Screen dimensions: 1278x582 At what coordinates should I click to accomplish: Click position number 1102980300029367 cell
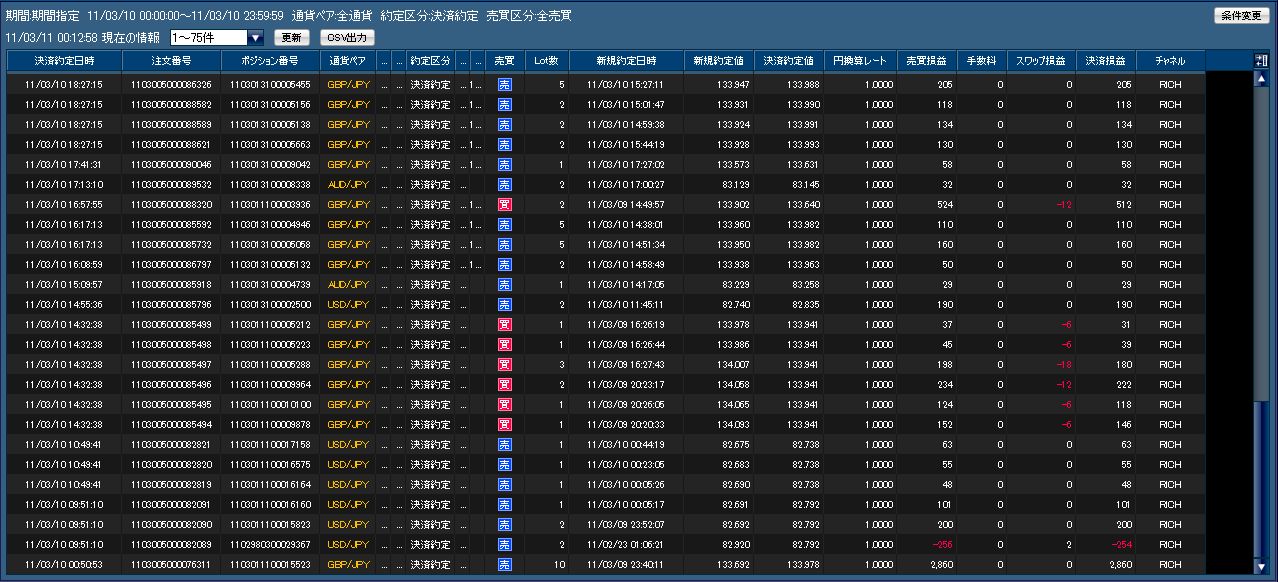tap(270, 544)
